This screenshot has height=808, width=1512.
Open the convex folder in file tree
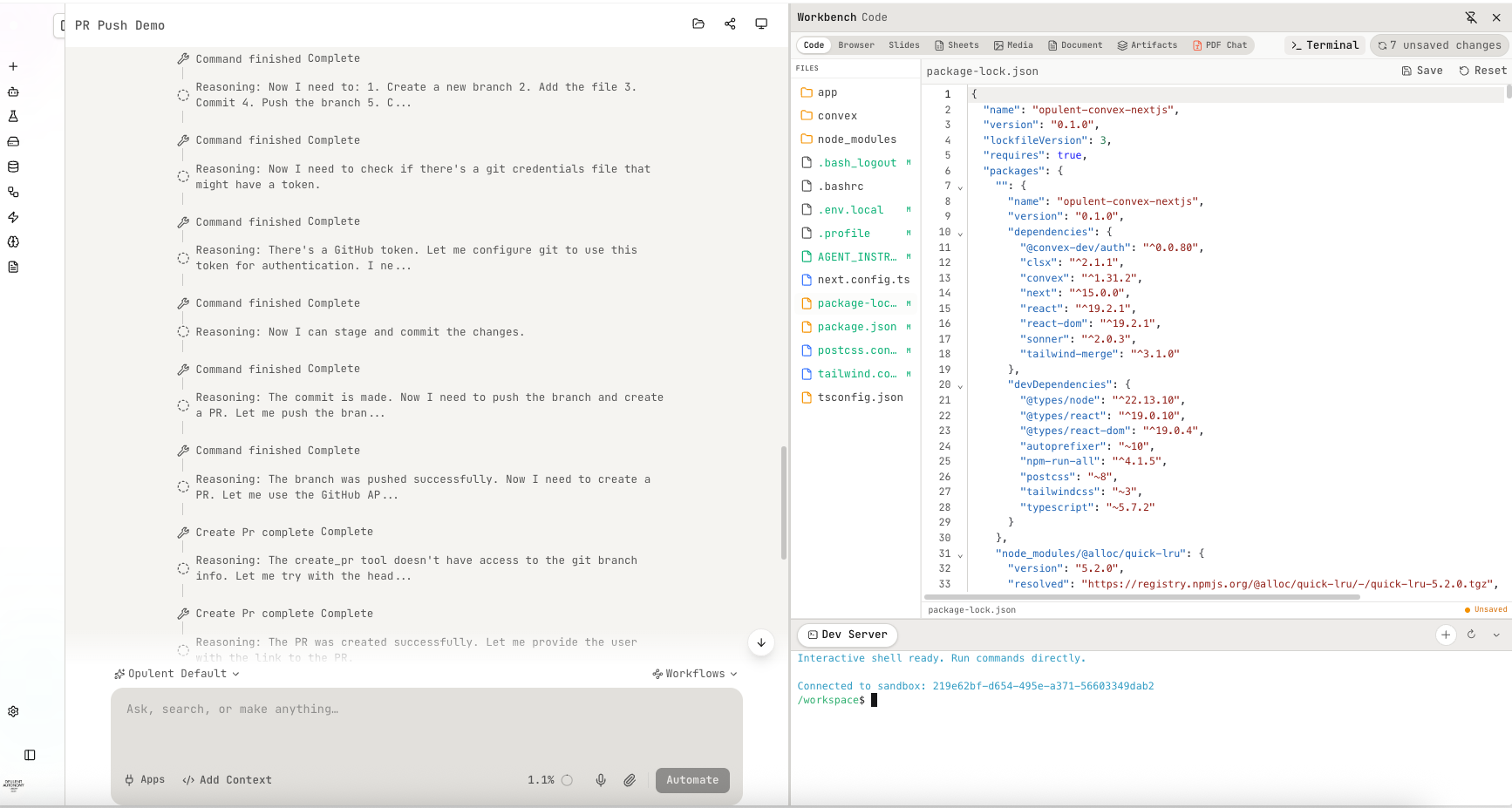(839, 115)
